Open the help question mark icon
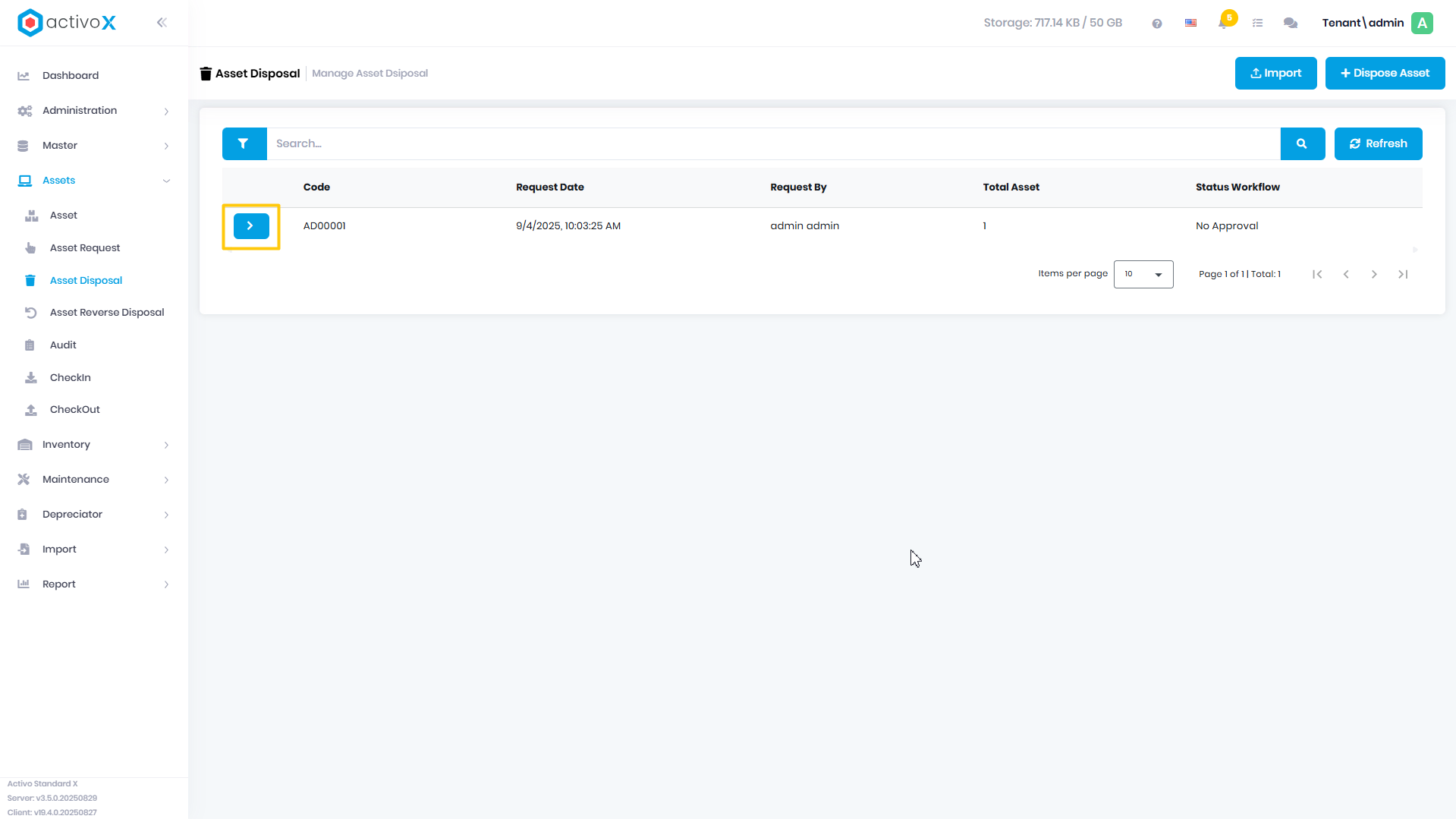 click(1157, 24)
